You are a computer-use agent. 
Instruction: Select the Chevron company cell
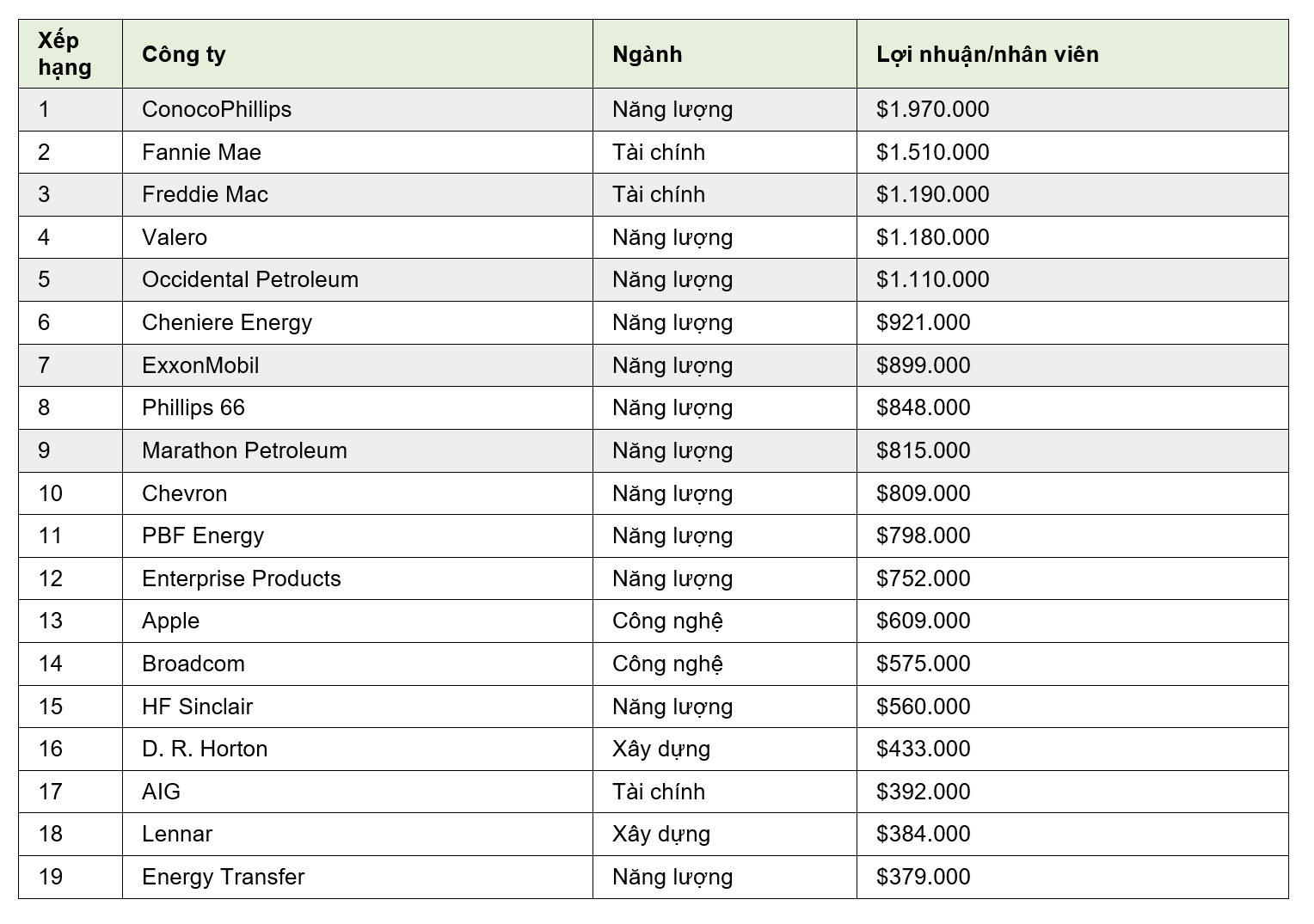(185, 493)
